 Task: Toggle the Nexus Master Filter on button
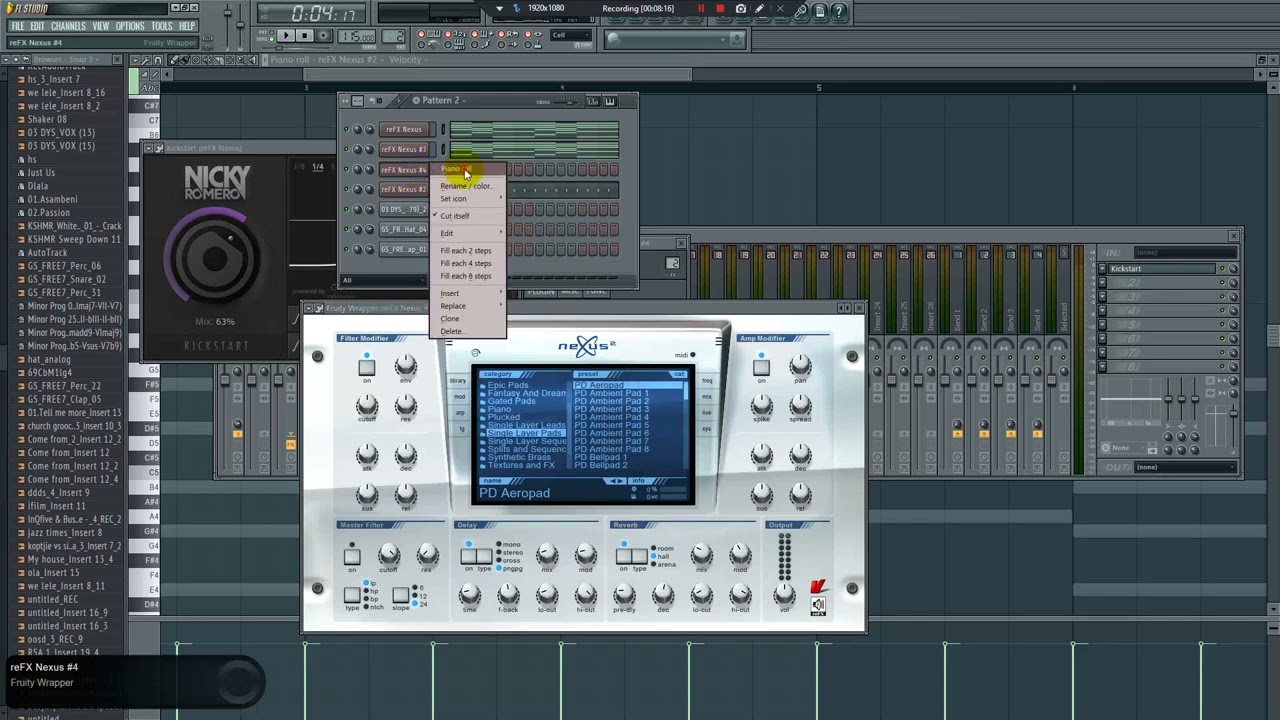tap(352, 556)
